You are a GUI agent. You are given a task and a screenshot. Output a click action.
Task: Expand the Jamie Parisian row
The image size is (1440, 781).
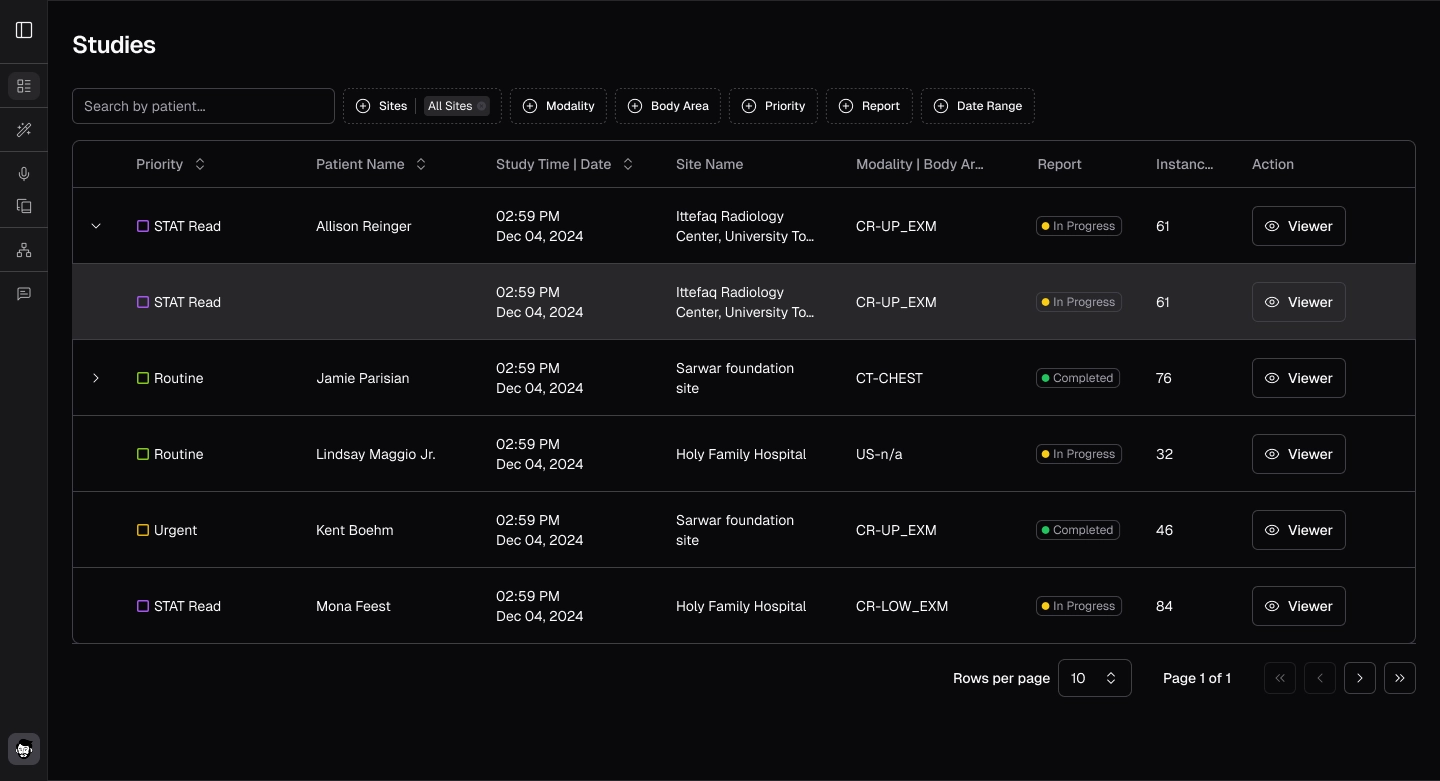click(96, 378)
